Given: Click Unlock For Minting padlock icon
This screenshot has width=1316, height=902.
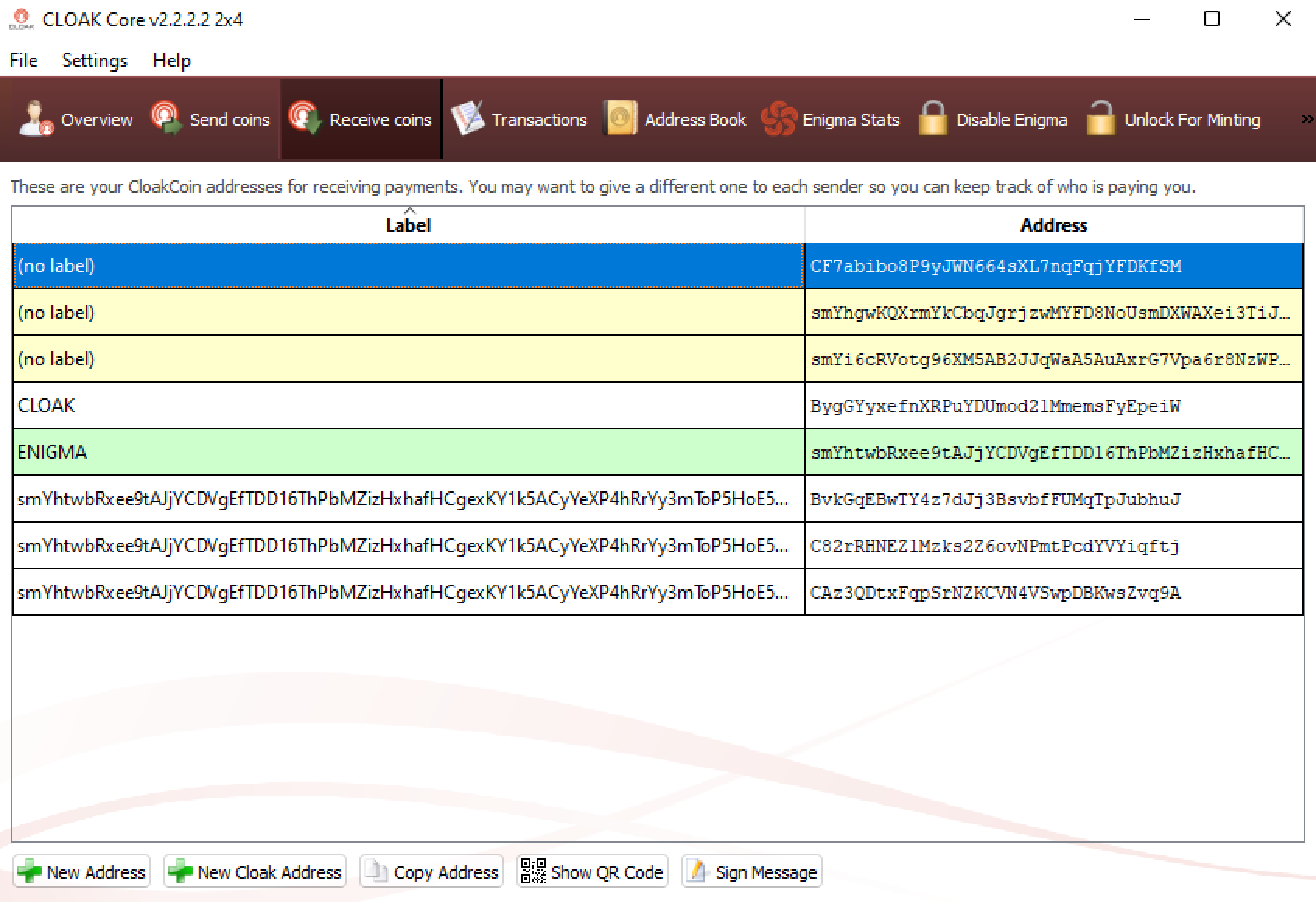Looking at the screenshot, I should [x=1101, y=119].
